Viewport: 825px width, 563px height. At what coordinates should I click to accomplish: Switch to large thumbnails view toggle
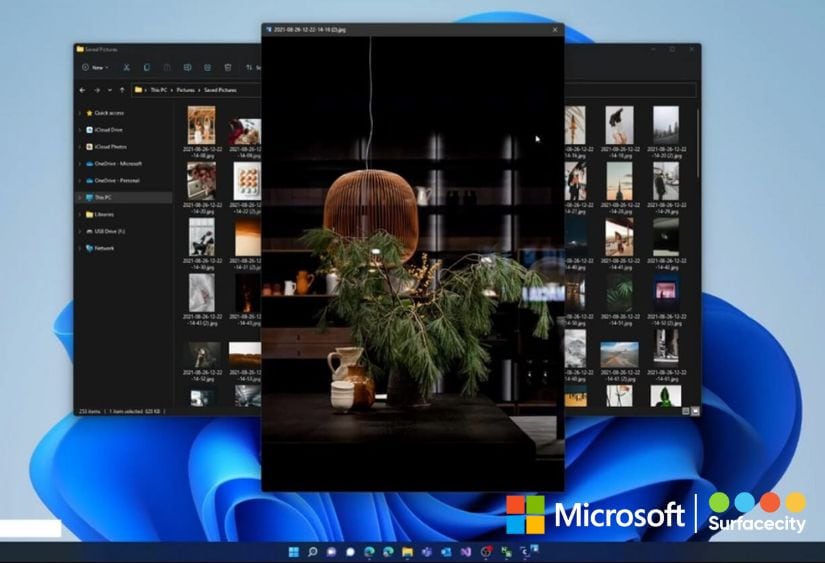pos(696,411)
